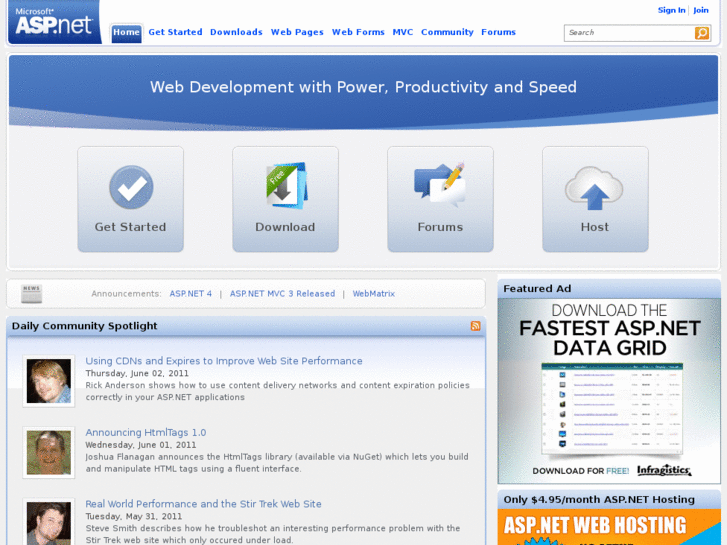Select the Home tab

pos(126,32)
